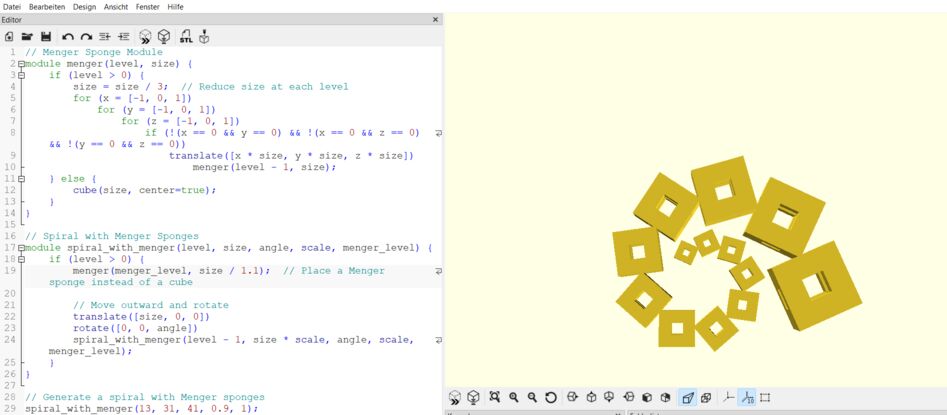
Task: Create a new file from the editor toolbar
Action: pyautogui.click(x=10, y=37)
